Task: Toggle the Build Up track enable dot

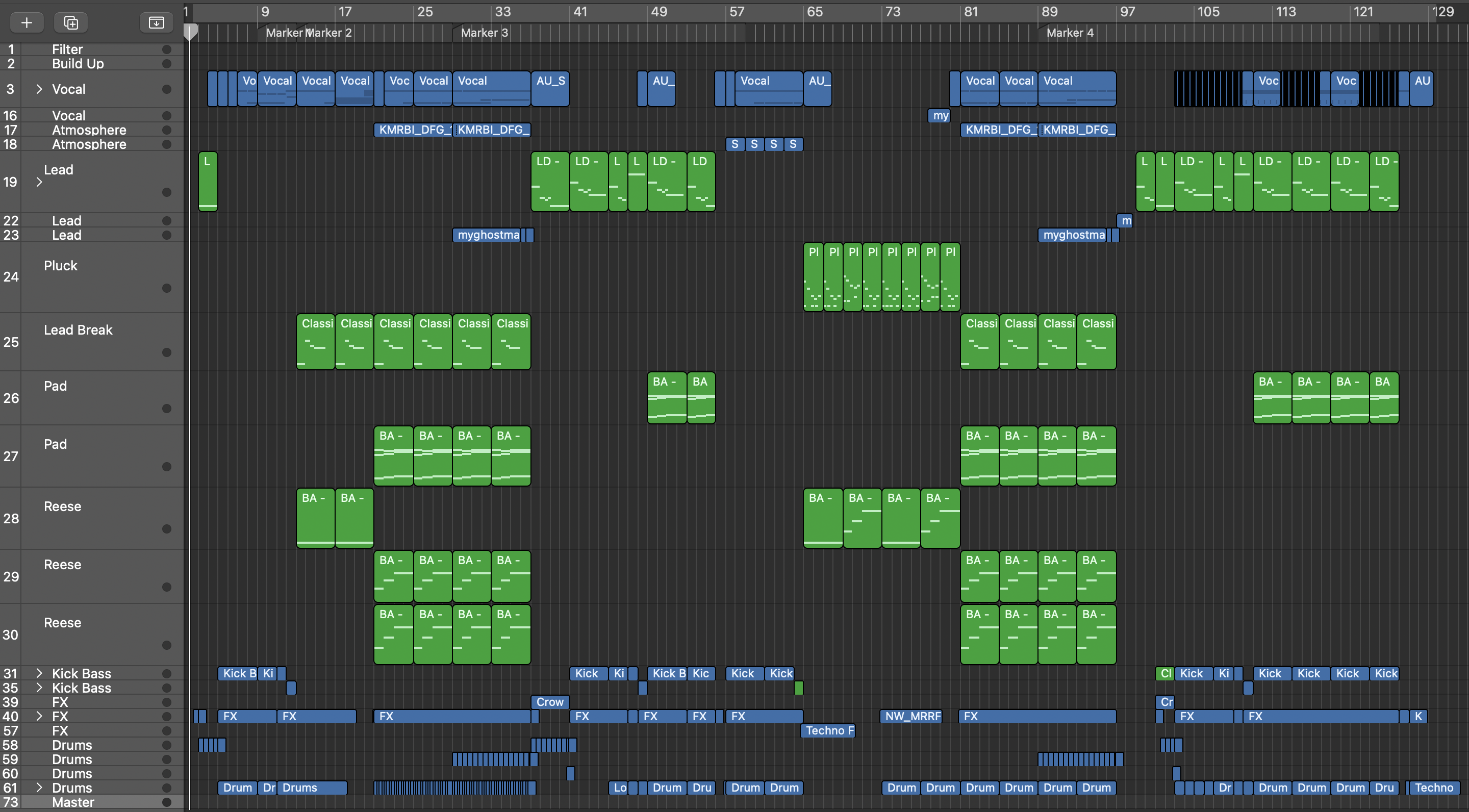Action: coord(166,64)
